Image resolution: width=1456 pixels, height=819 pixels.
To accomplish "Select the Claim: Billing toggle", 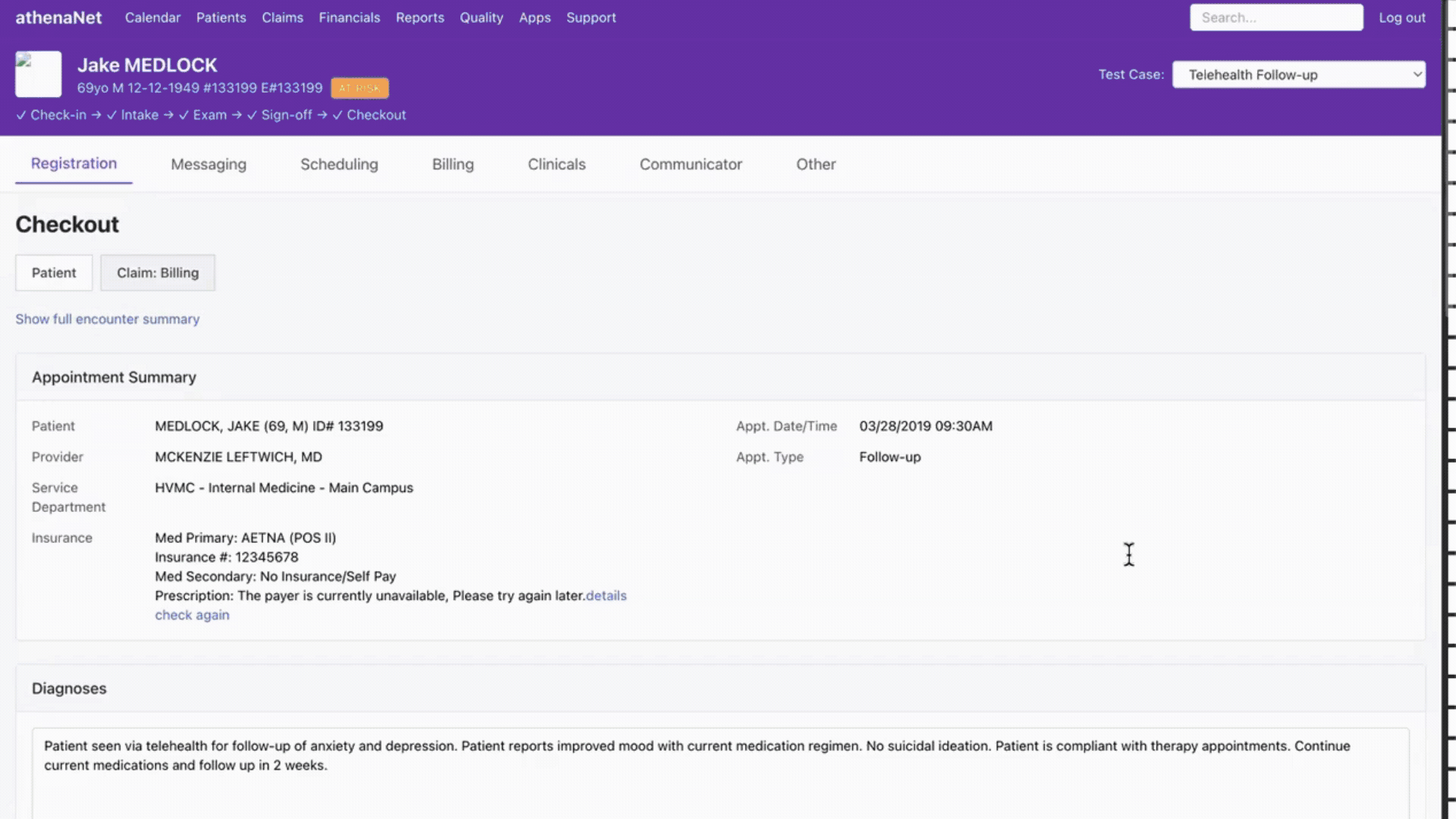I will pos(157,272).
